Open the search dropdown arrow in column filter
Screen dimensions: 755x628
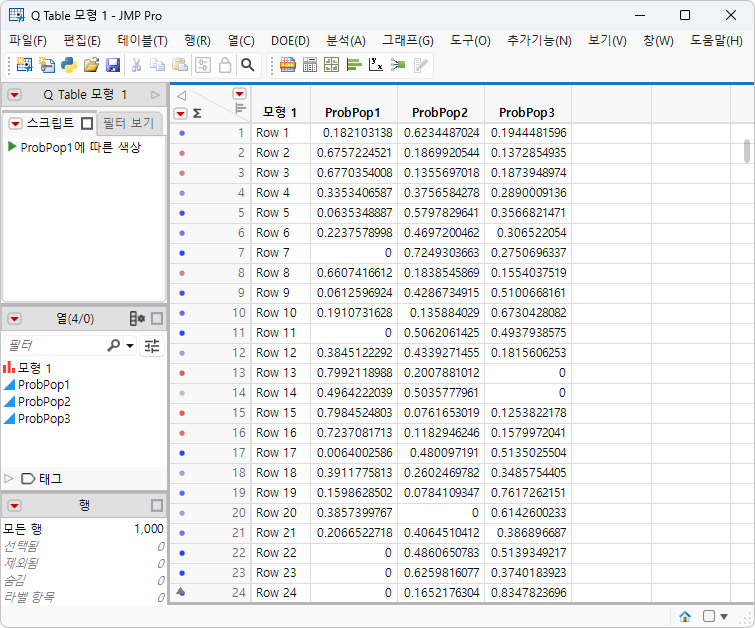[130, 346]
